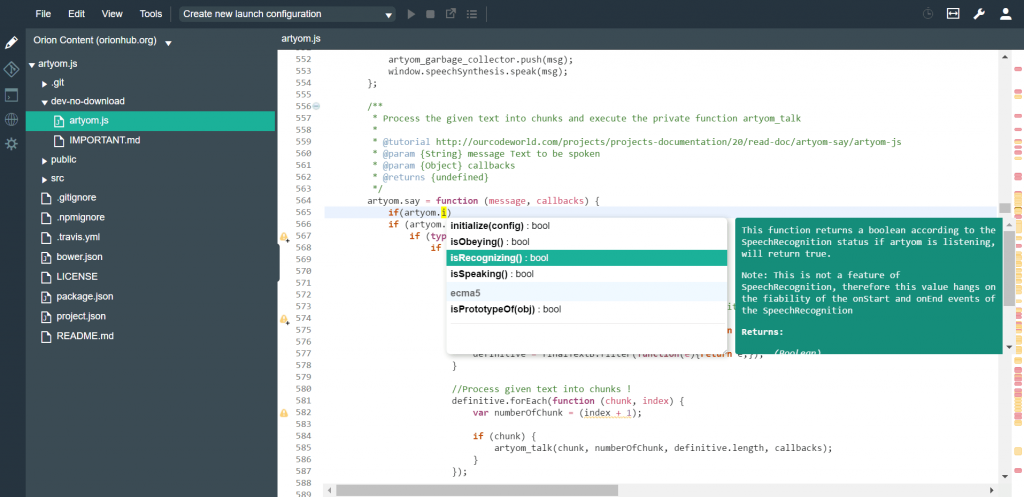Click the Stop square button in toolbar
Image resolution: width=1024 pixels, height=497 pixels.
pyautogui.click(x=430, y=14)
